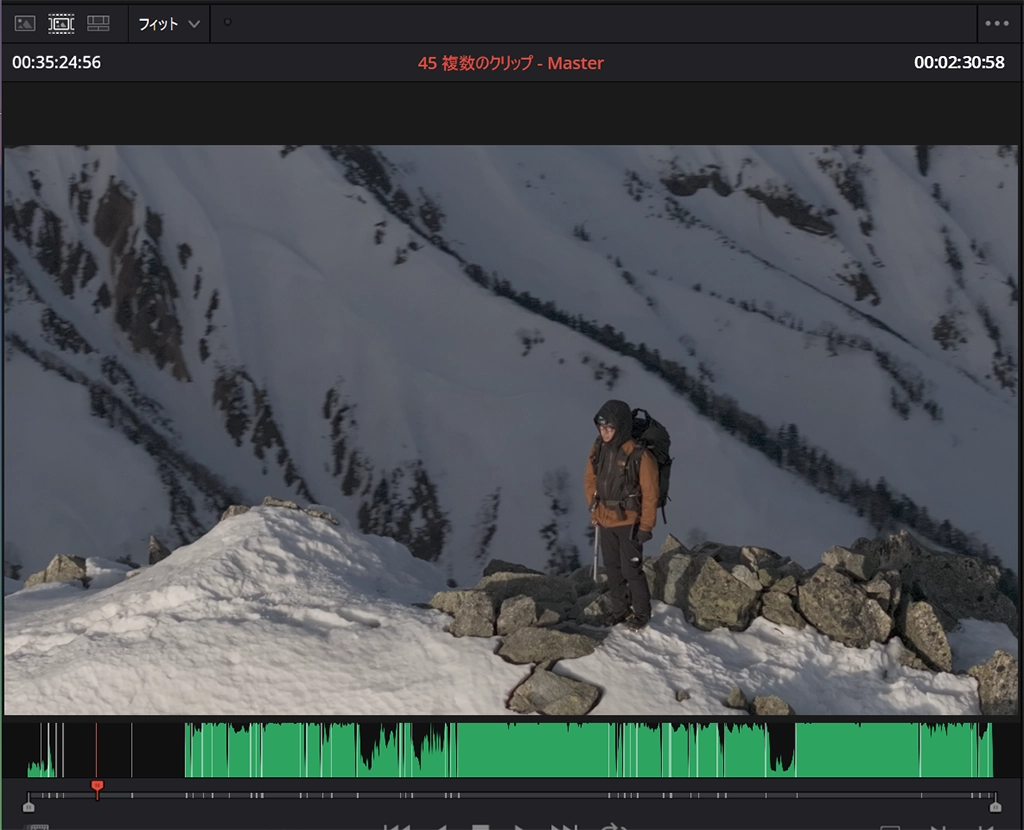Switch viewer to Source Clip mode
Viewport: 1024px width, 830px height.
25,23
